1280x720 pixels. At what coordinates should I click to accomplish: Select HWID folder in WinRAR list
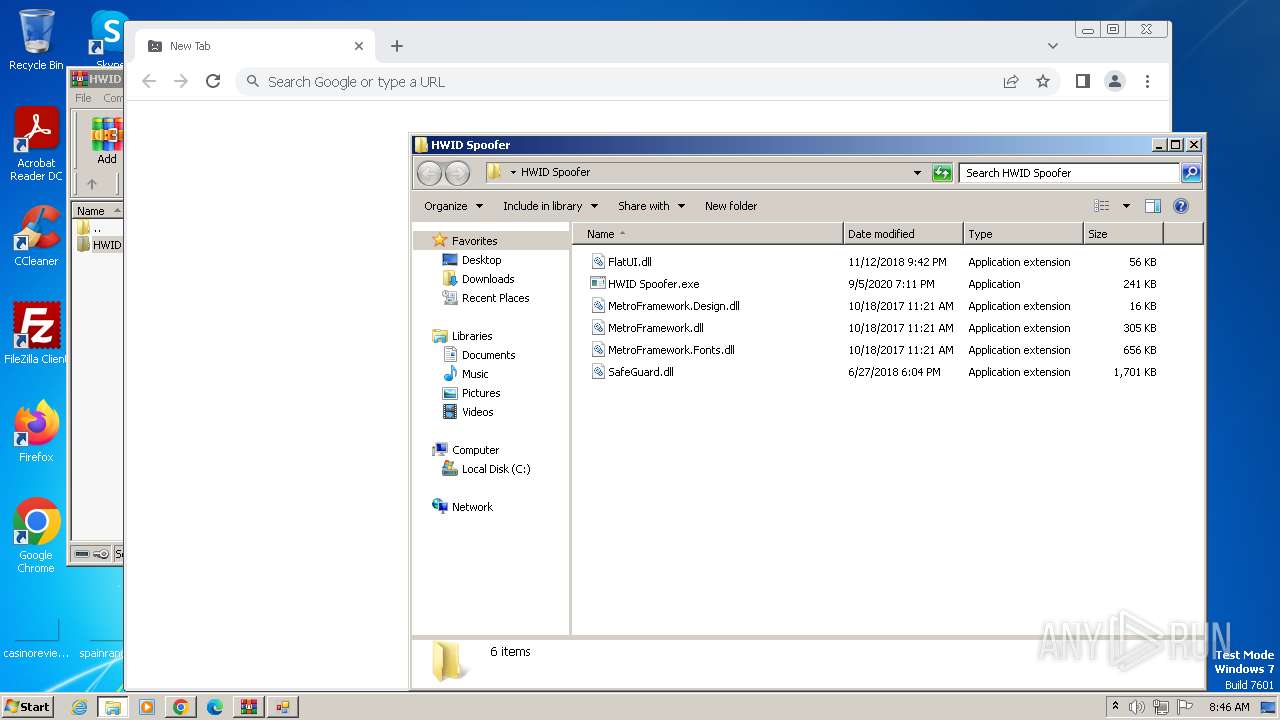click(x=100, y=245)
